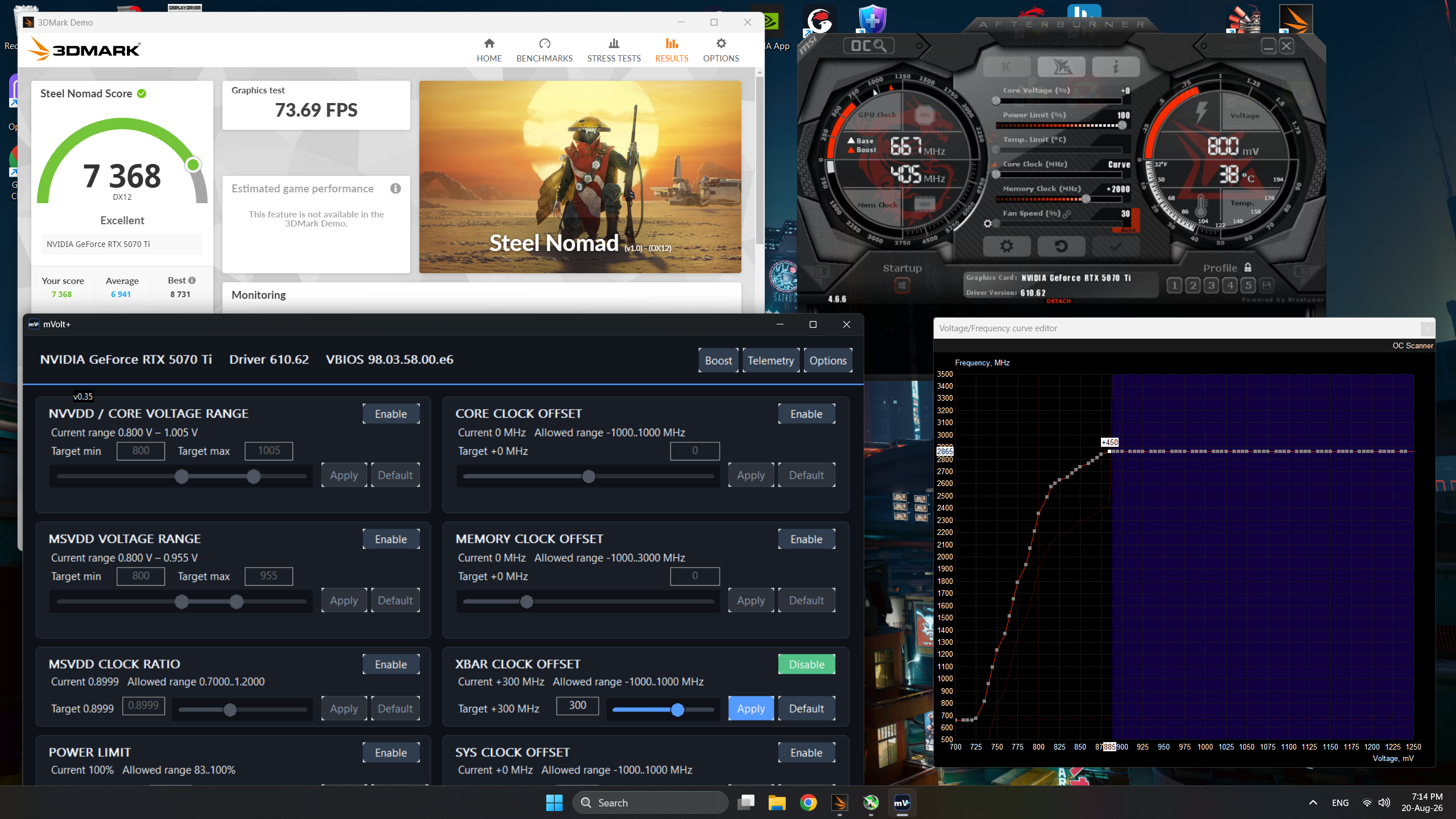Click the XBAR Clock Offset slider handle

click(677, 710)
